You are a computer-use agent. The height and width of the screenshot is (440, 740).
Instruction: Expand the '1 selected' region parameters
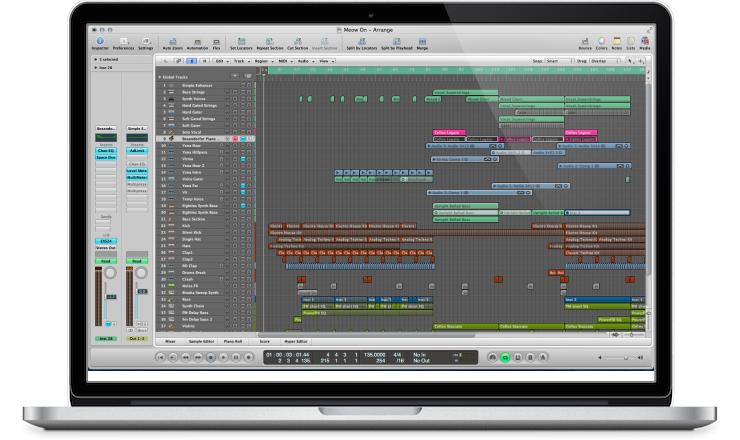point(96,59)
